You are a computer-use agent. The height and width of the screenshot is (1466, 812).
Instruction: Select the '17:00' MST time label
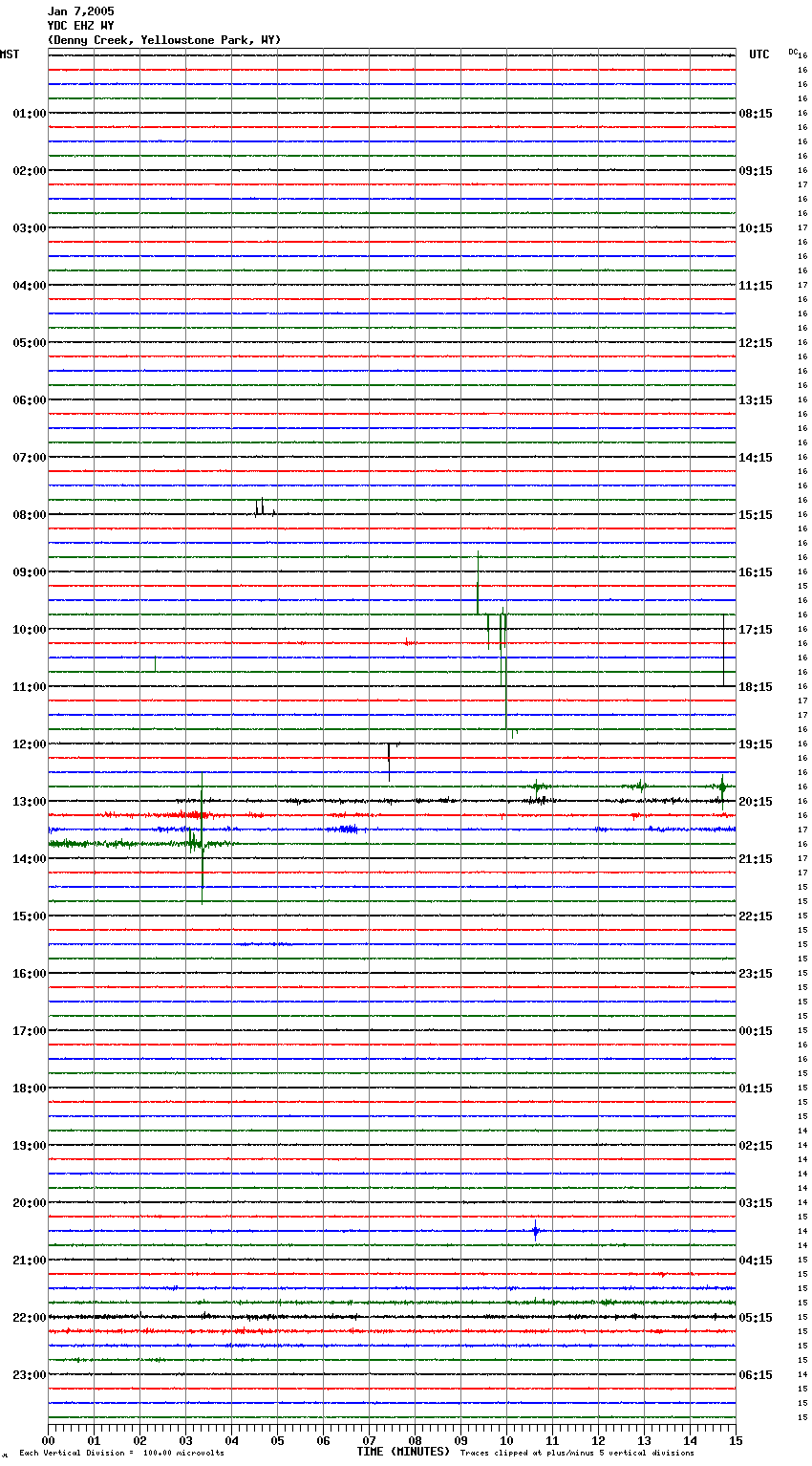click(x=30, y=1031)
